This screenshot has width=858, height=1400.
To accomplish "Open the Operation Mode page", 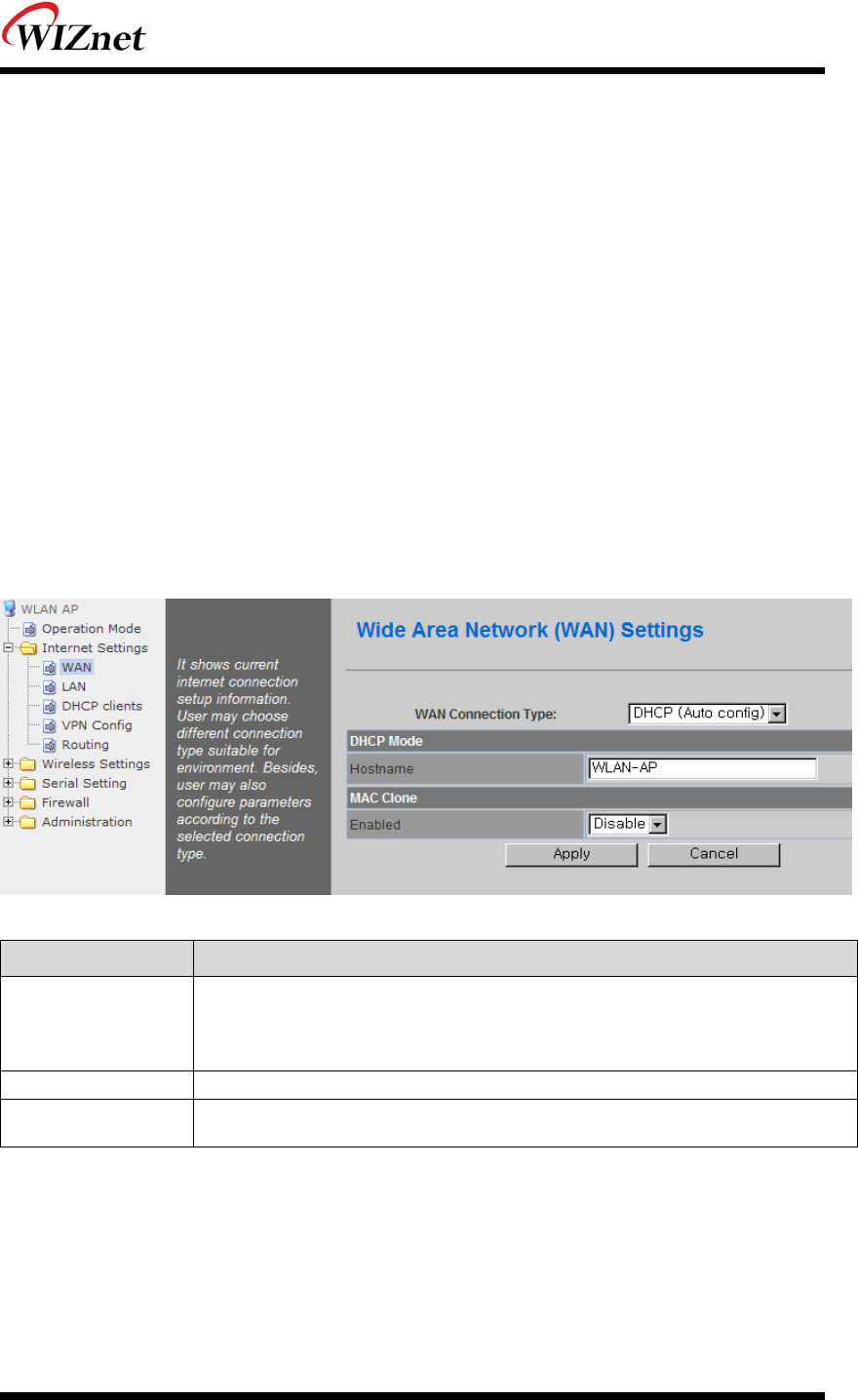I will [92, 629].
